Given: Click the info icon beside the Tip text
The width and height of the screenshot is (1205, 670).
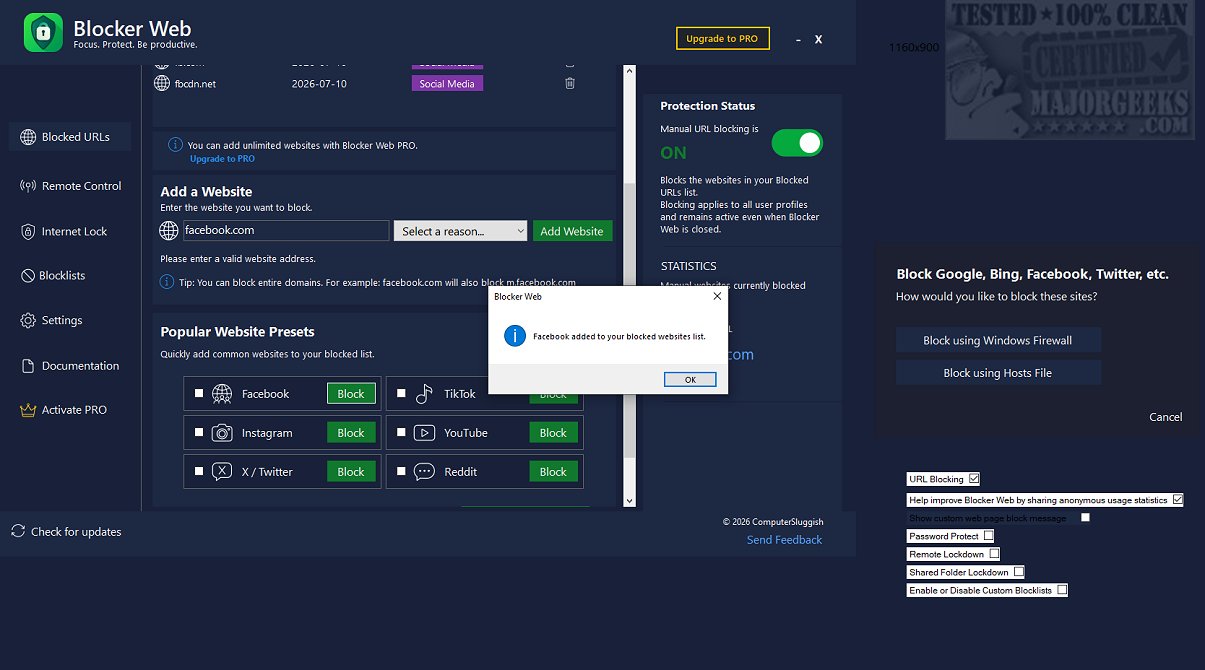Looking at the screenshot, I should (x=168, y=283).
